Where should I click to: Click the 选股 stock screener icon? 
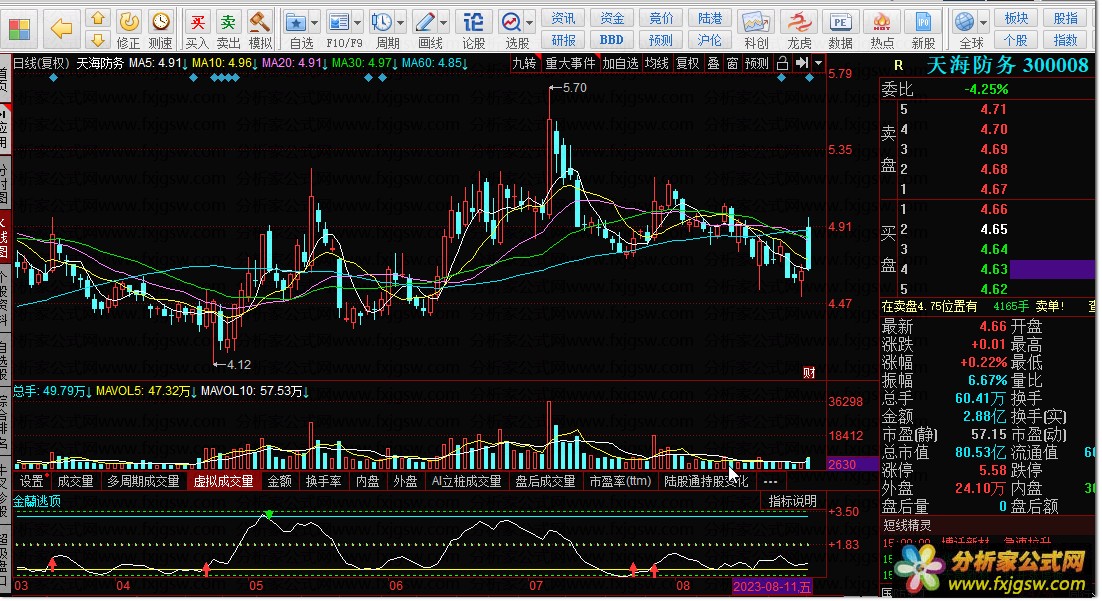(512, 22)
